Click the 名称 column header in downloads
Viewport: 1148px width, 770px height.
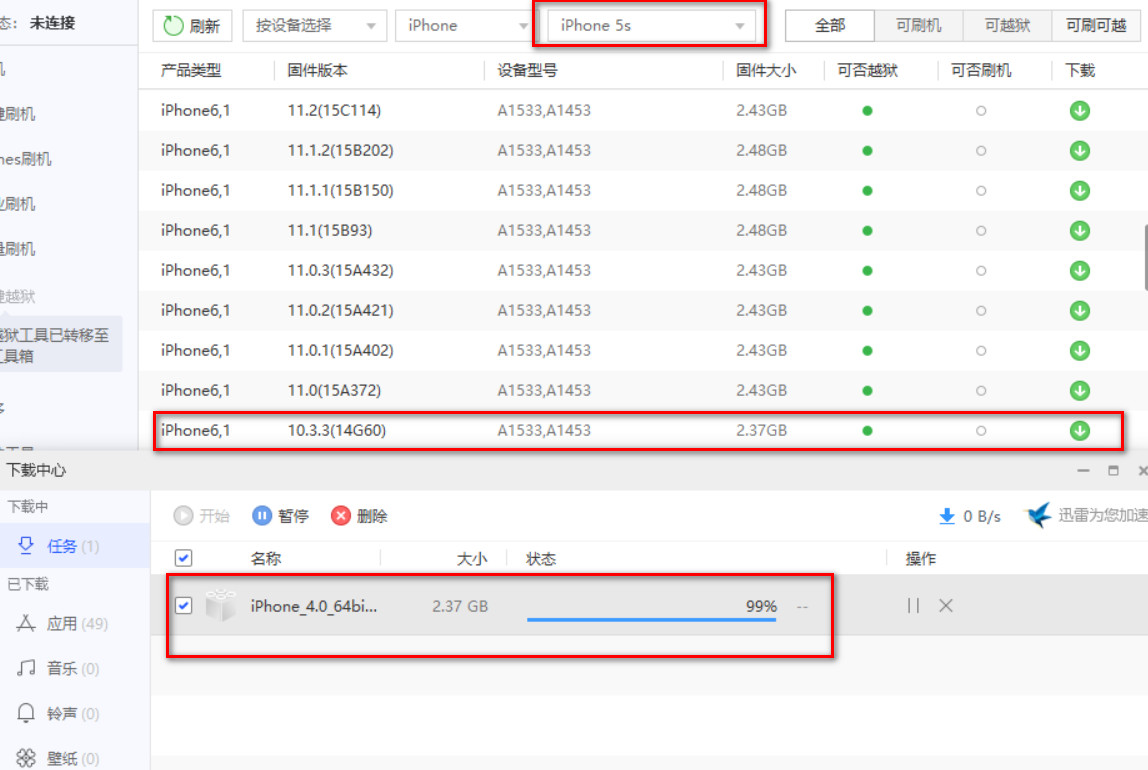(x=266, y=559)
